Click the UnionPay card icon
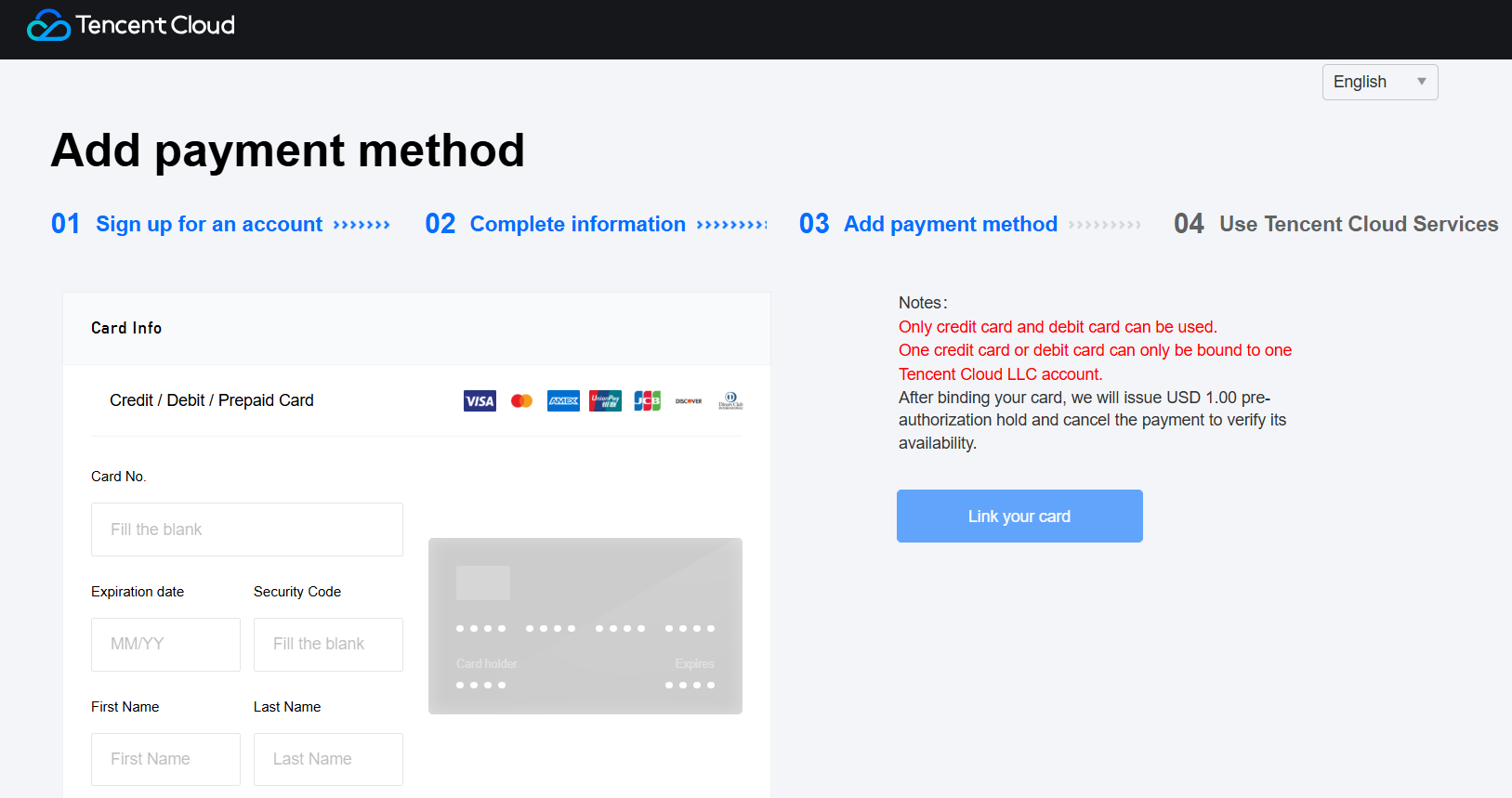The width and height of the screenshot is (1512, 798). point(605,401)
